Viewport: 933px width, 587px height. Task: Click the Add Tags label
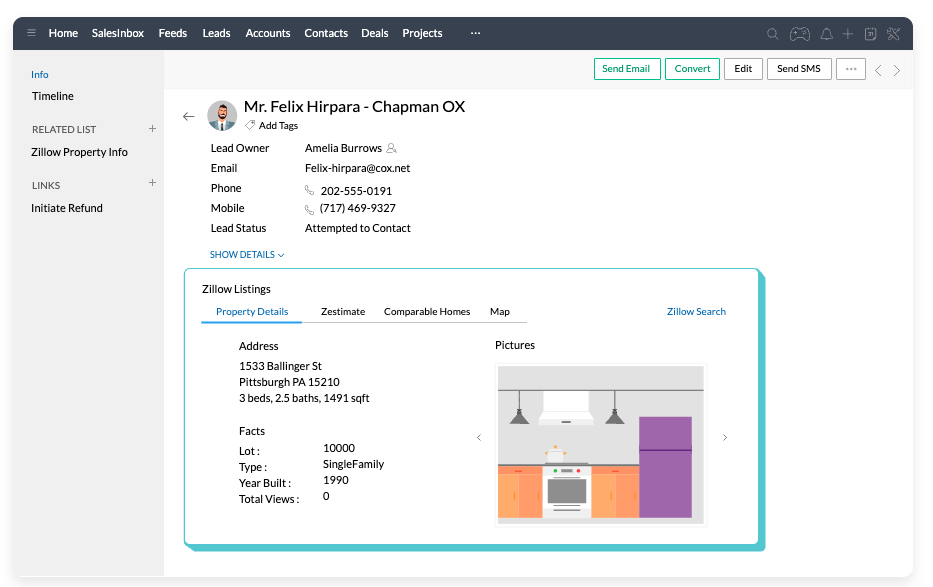[277, 125]
